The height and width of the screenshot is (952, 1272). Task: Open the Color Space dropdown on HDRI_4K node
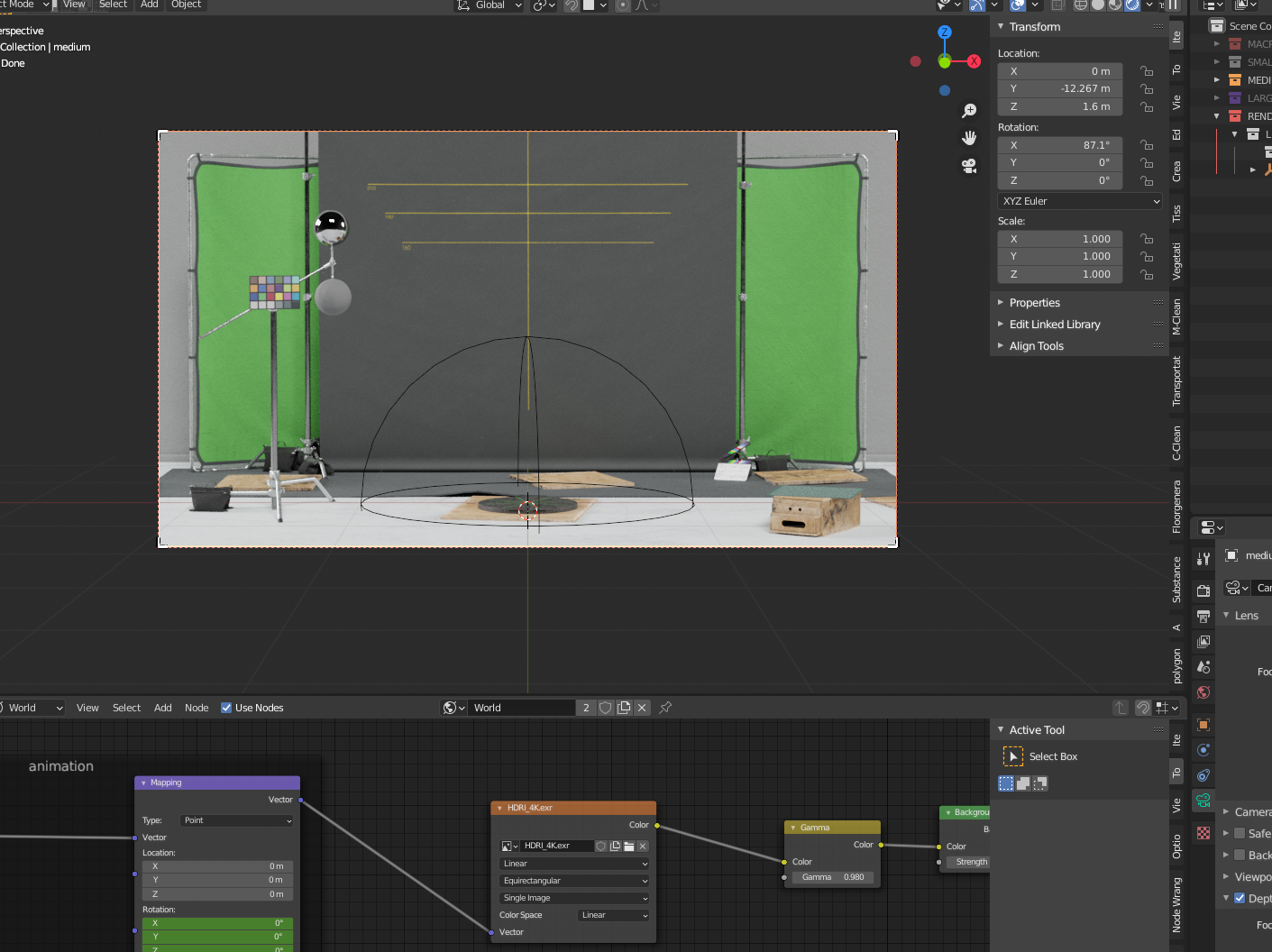(x=613, y=915)
